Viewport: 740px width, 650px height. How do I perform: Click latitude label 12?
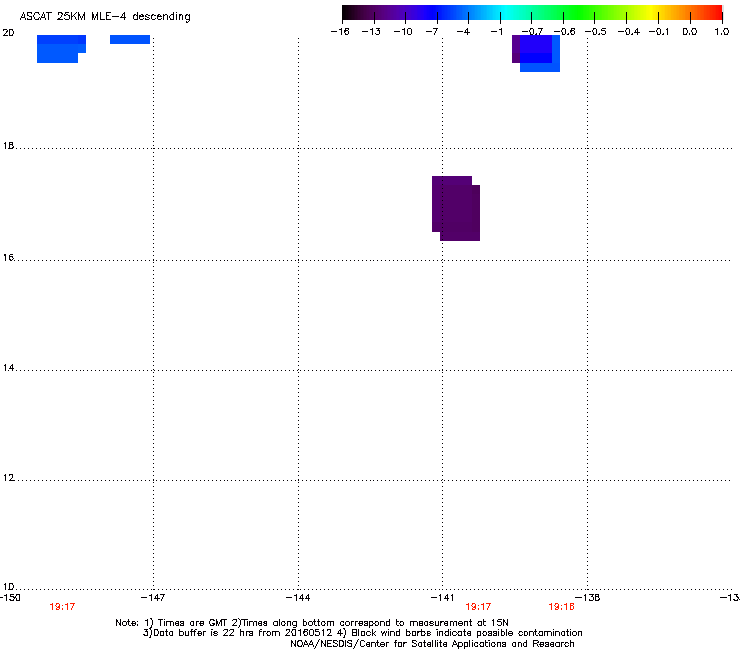point(8,477)
